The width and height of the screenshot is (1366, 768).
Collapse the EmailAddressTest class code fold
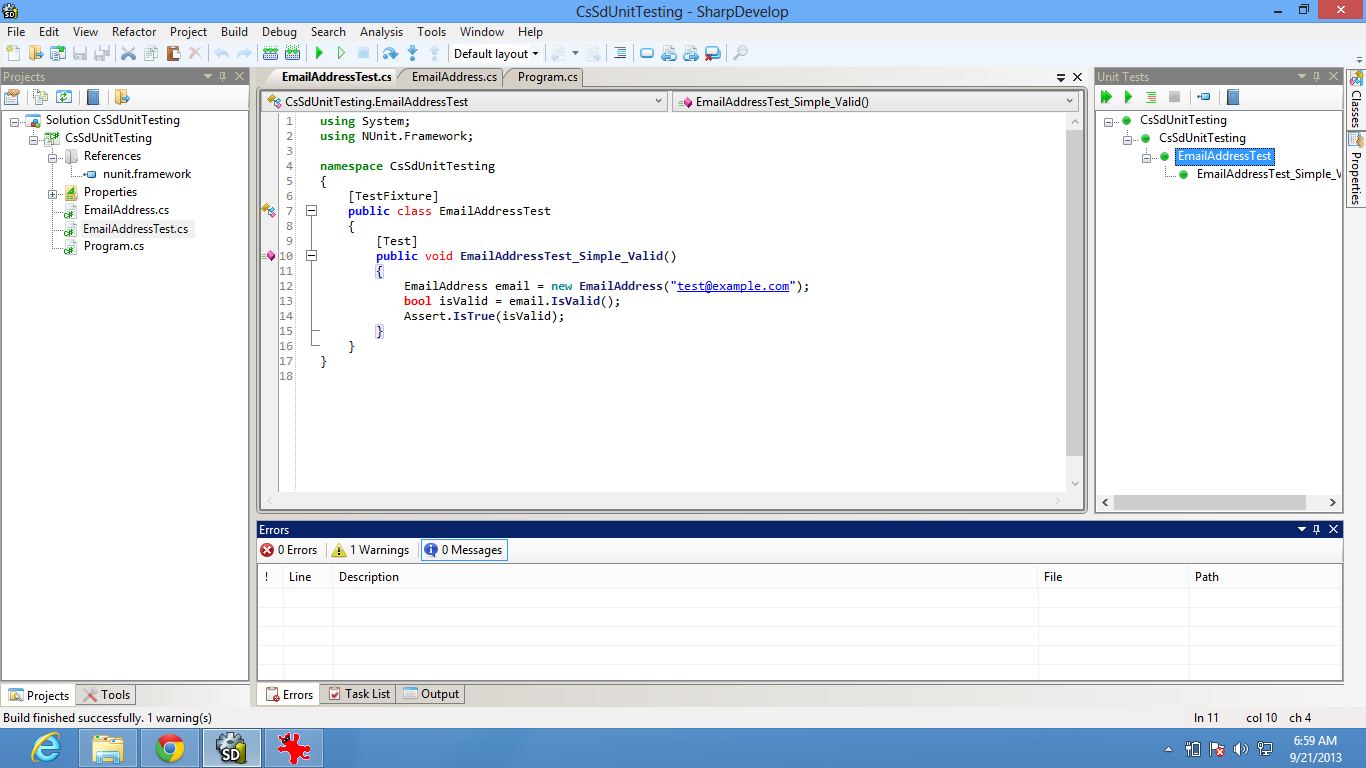(310, 211)
